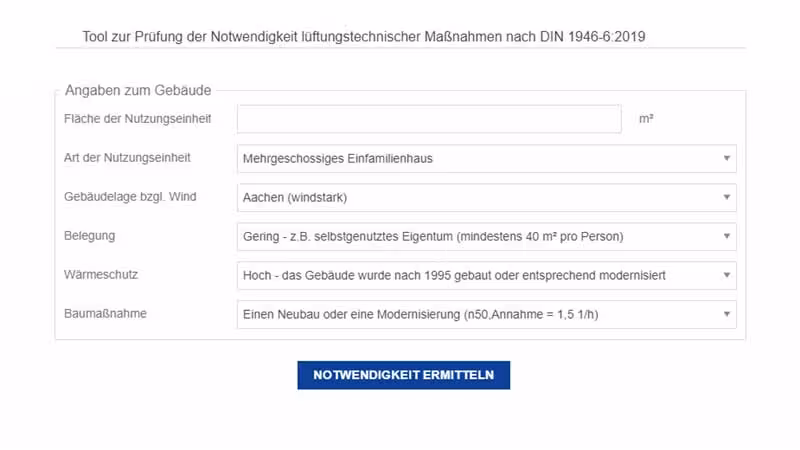Click the Art der Nutzungseinheit label
The image size is (800, 450).
(x=127, y=158)
